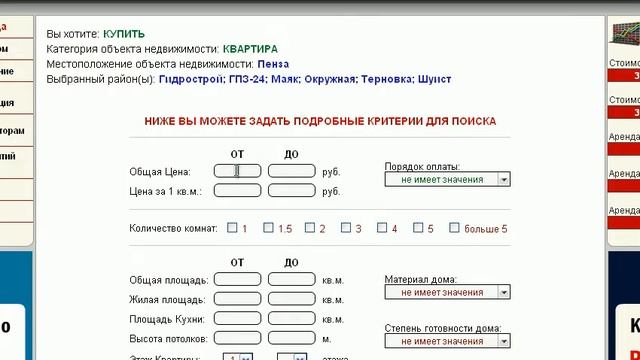The width and height of the screenshot is (640, 360).
Task: Open the 'Этаж Квартиры' from-floor dropdown
Action: click(238, 357)
